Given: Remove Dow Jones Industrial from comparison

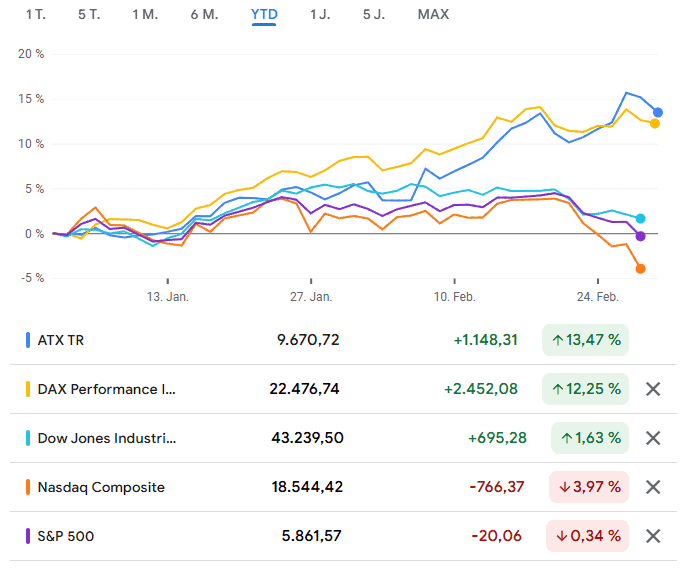Looking at the screenshot, I should [x=653, y=438].
